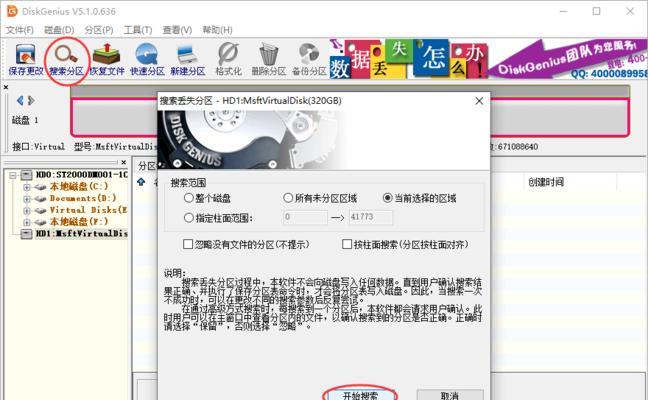Click the DiskGenius app logo icon
The width and height of the screenshot is (648, 400).
(12, 11)
